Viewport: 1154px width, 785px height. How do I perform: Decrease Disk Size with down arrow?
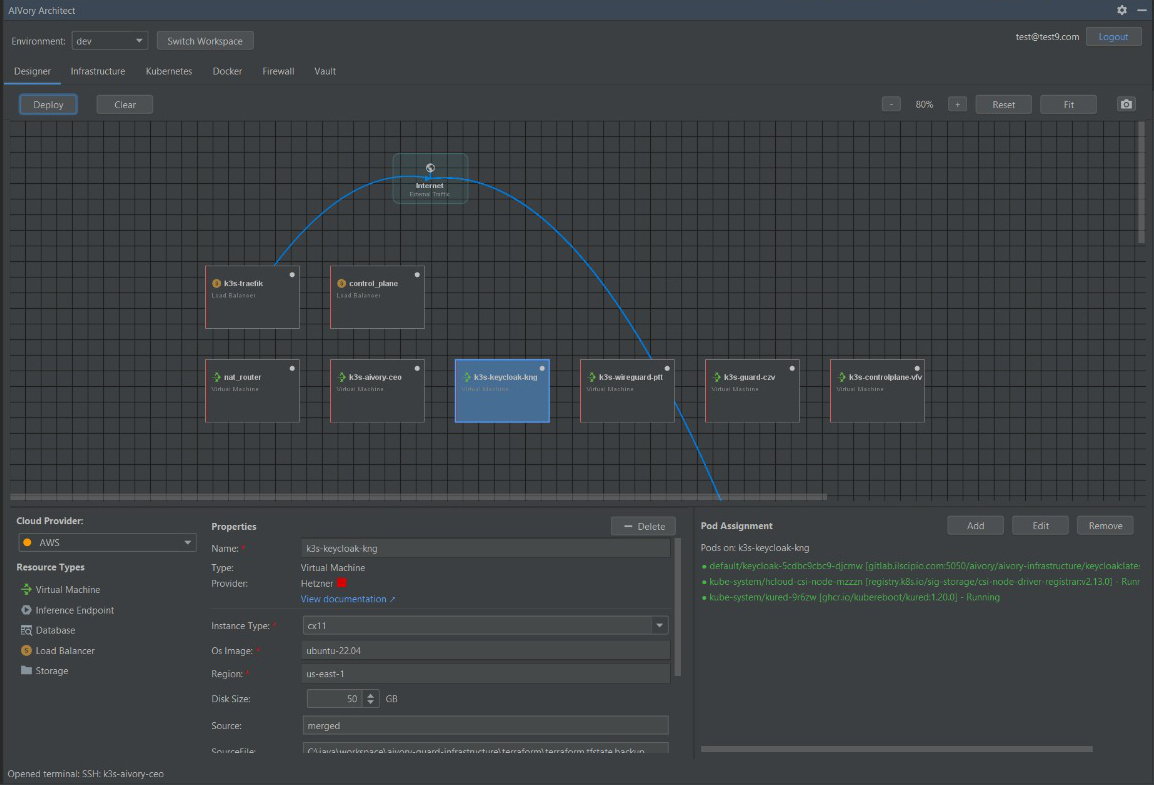pyautogui.click(x=371, y=703)
